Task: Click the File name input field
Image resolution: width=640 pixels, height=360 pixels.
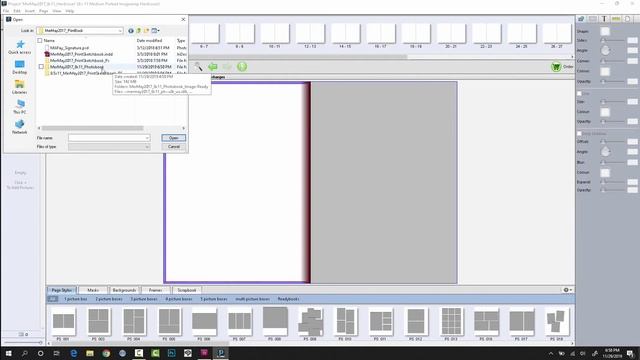Action: click(x=109, y=138)
